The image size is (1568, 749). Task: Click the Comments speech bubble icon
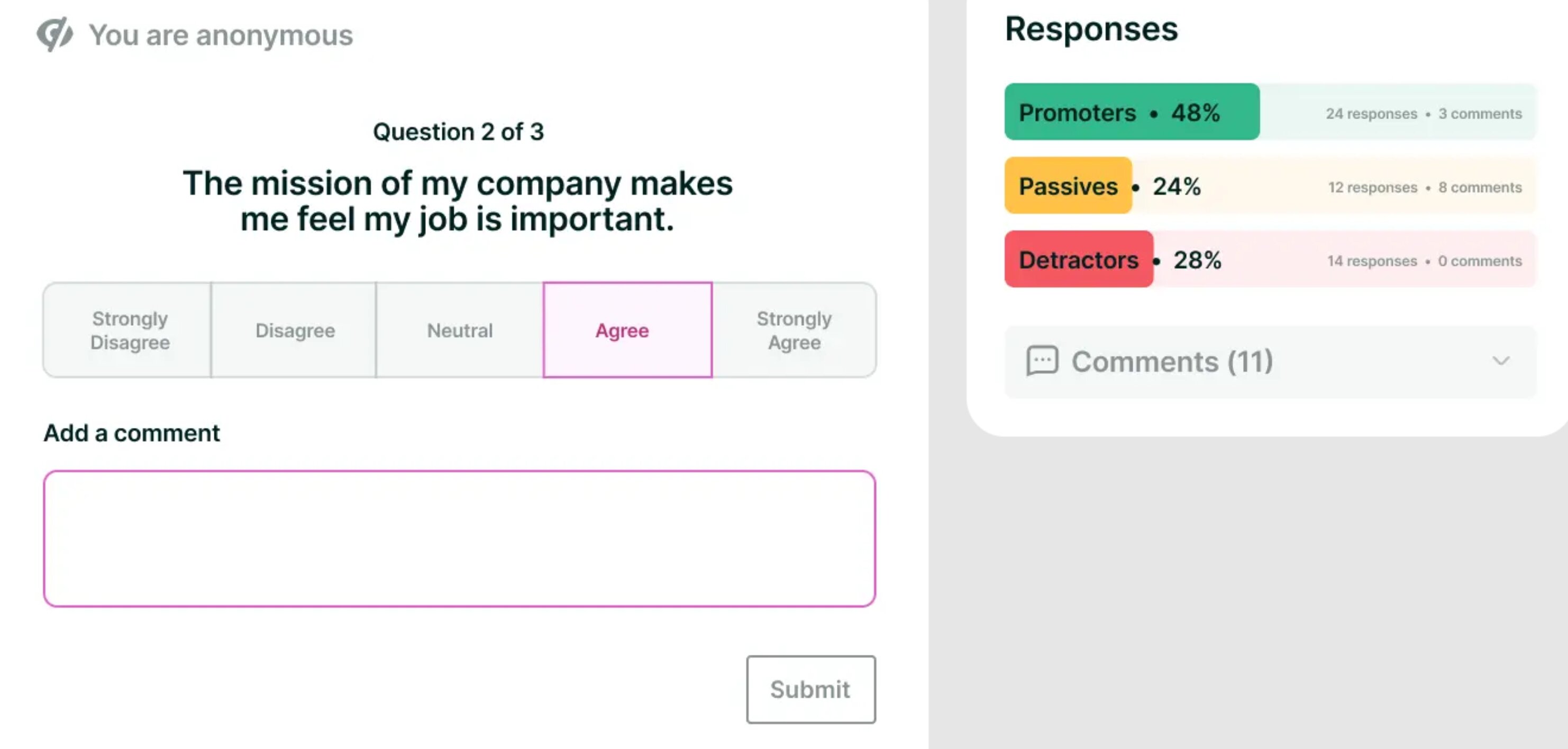pos(1042,361)
